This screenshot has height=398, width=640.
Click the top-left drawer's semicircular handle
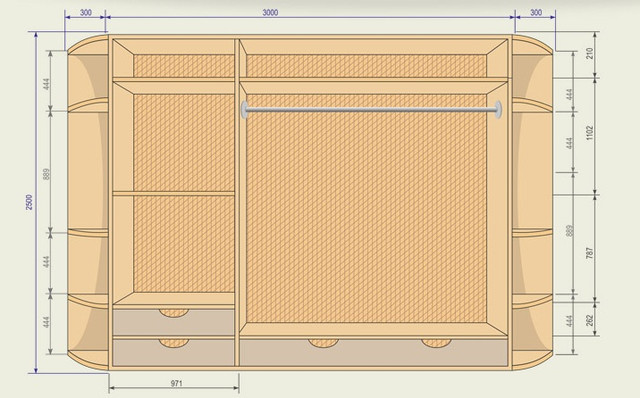[174, 313]
